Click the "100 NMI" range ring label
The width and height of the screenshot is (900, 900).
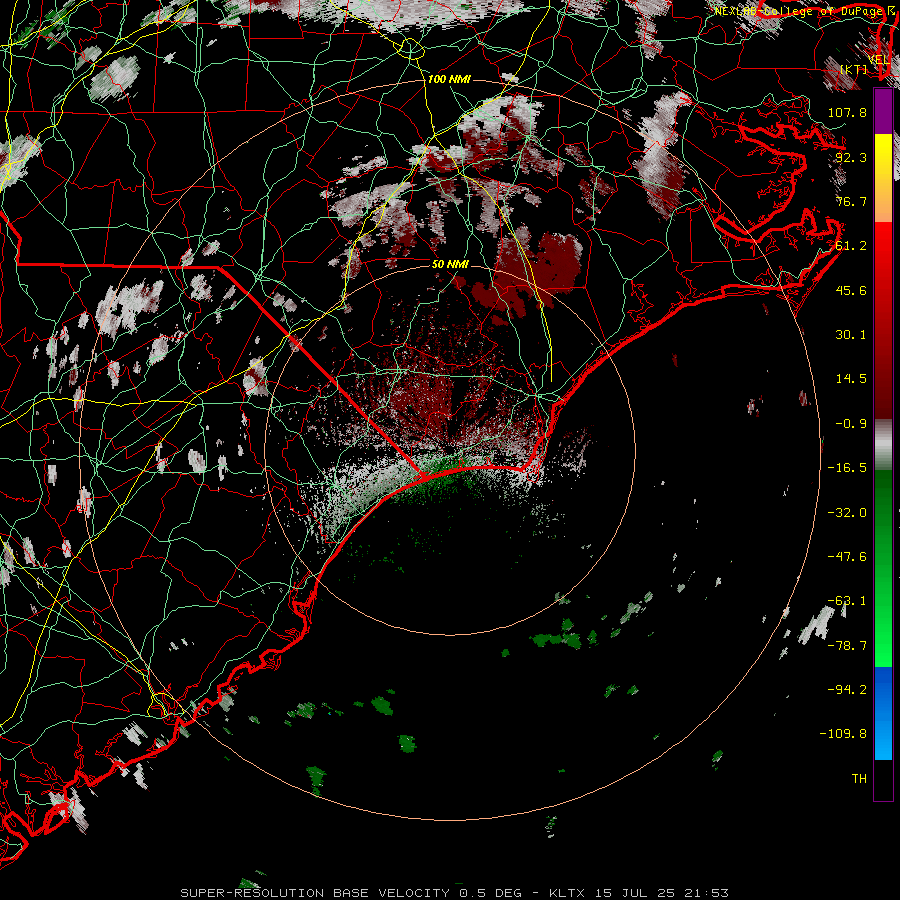(449, 79)
